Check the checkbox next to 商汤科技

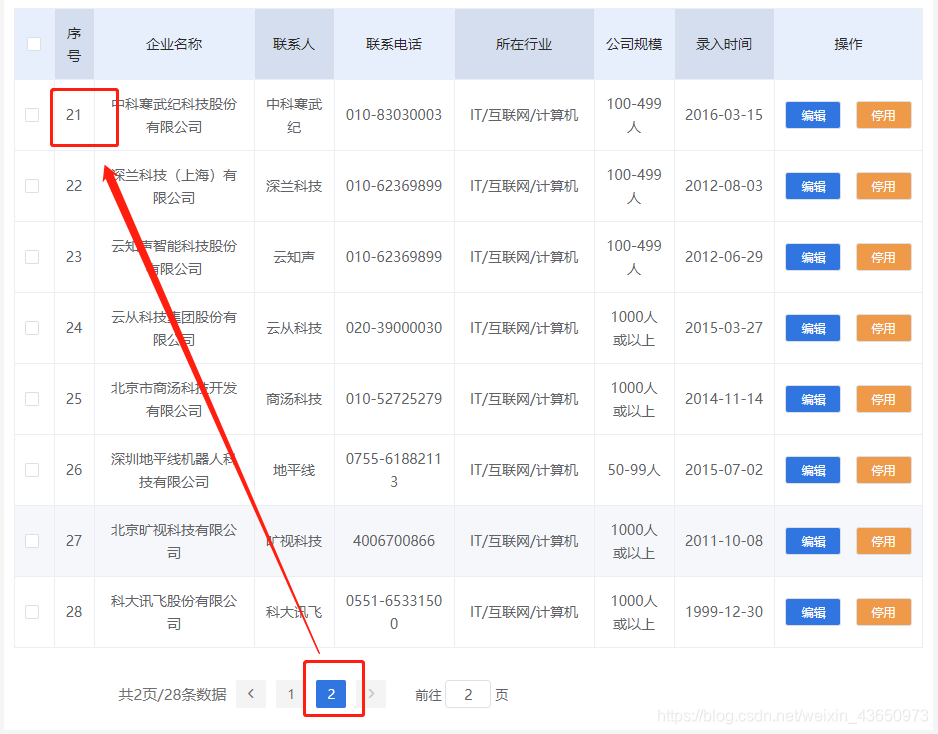pos(33,398)
